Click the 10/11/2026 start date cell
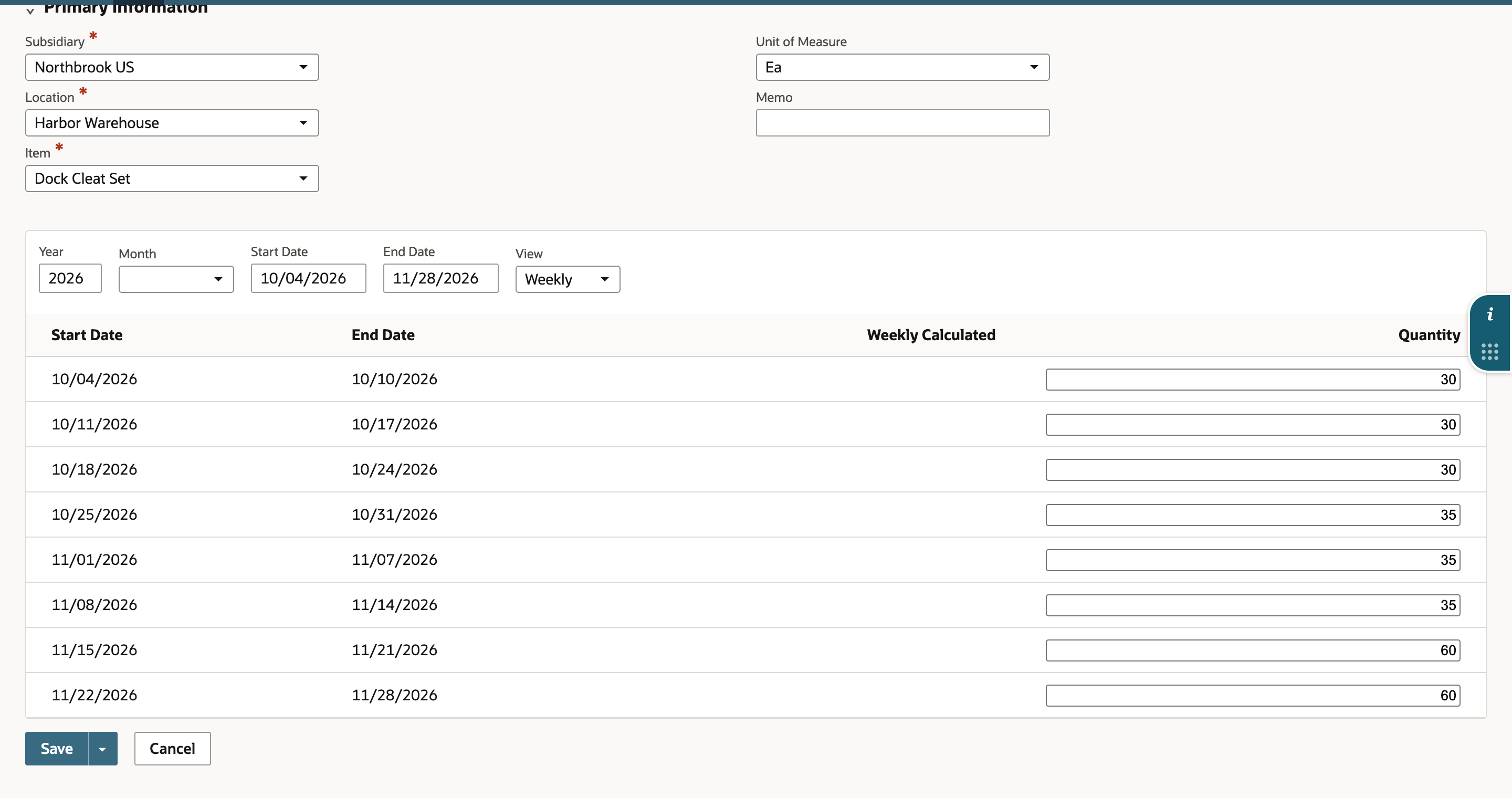 click(x=94, y=424)
